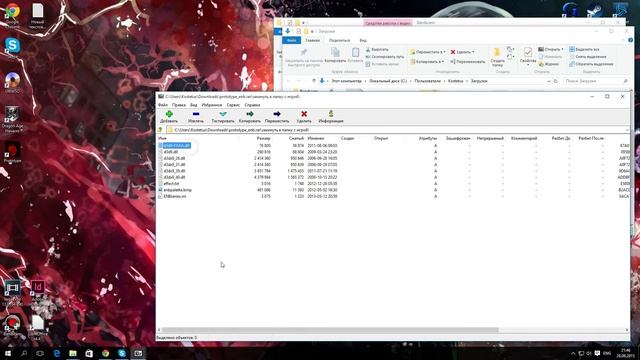Sort by the Изменен column header
The width and height of the screenshot is (640, 360).
pos(316,138)
